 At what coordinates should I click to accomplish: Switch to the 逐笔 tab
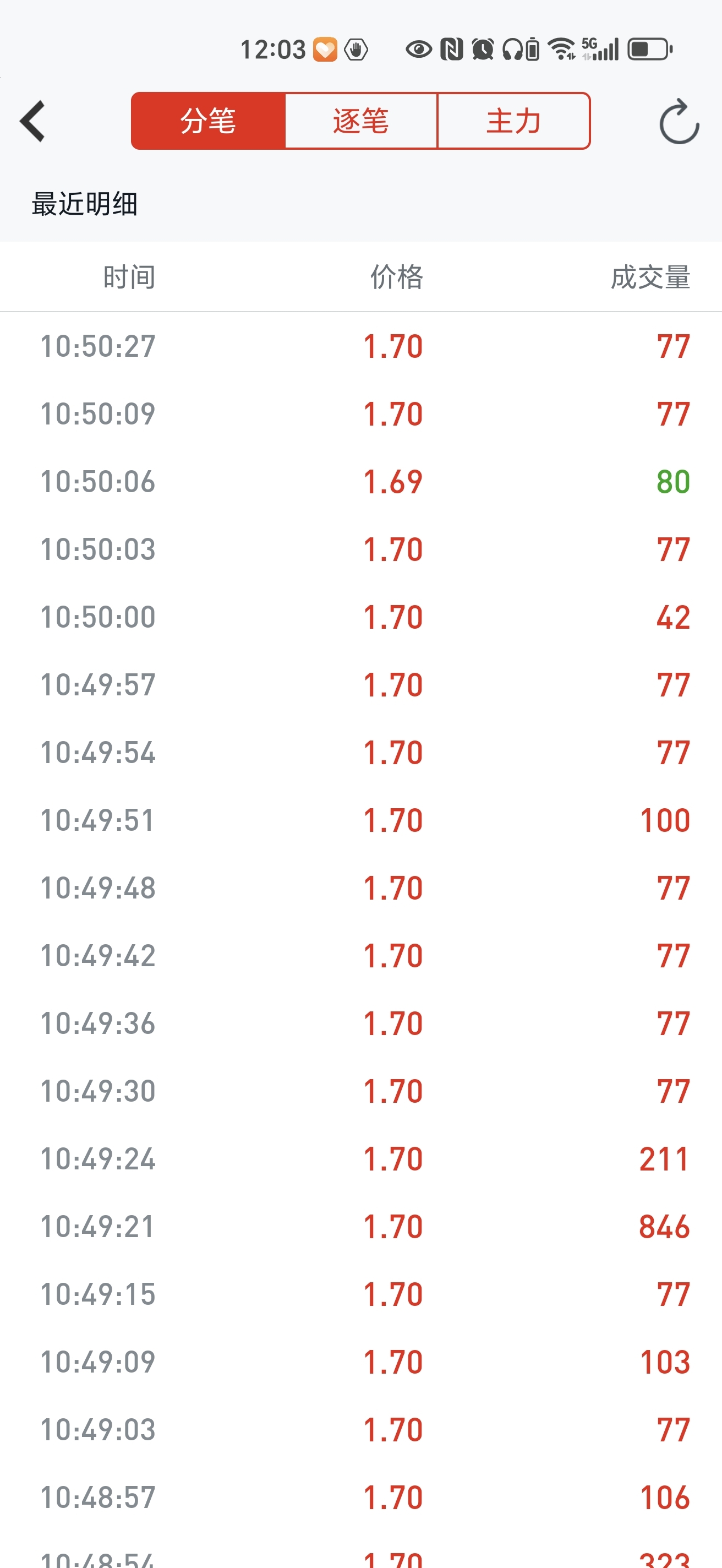(x=360, y=121)
